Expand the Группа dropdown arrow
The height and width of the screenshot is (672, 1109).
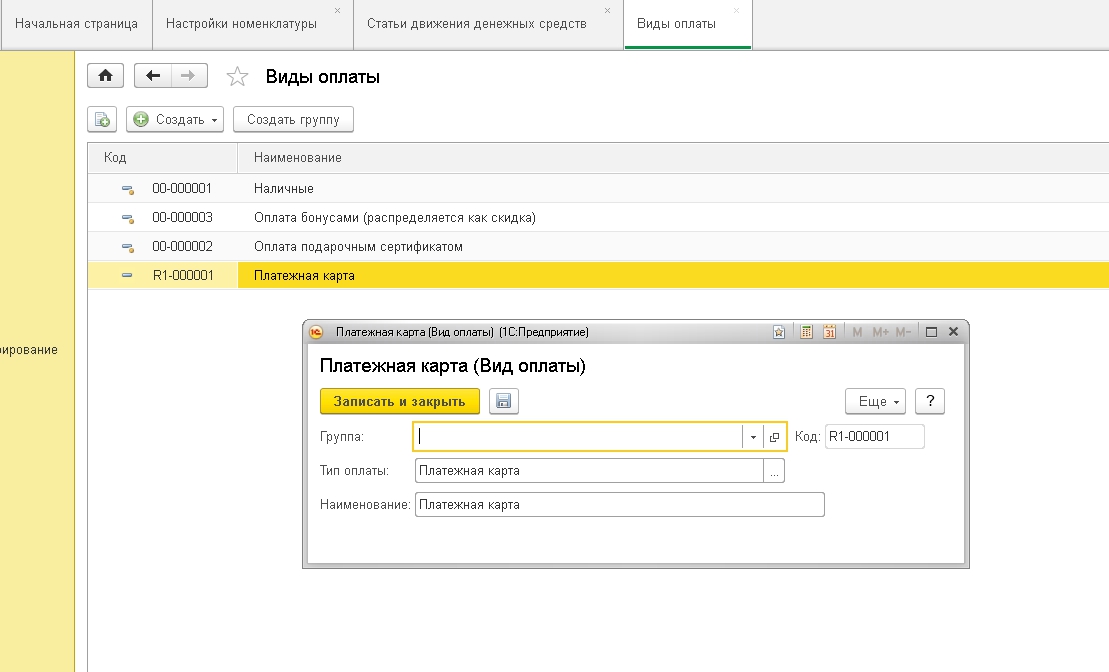(752, 437)
